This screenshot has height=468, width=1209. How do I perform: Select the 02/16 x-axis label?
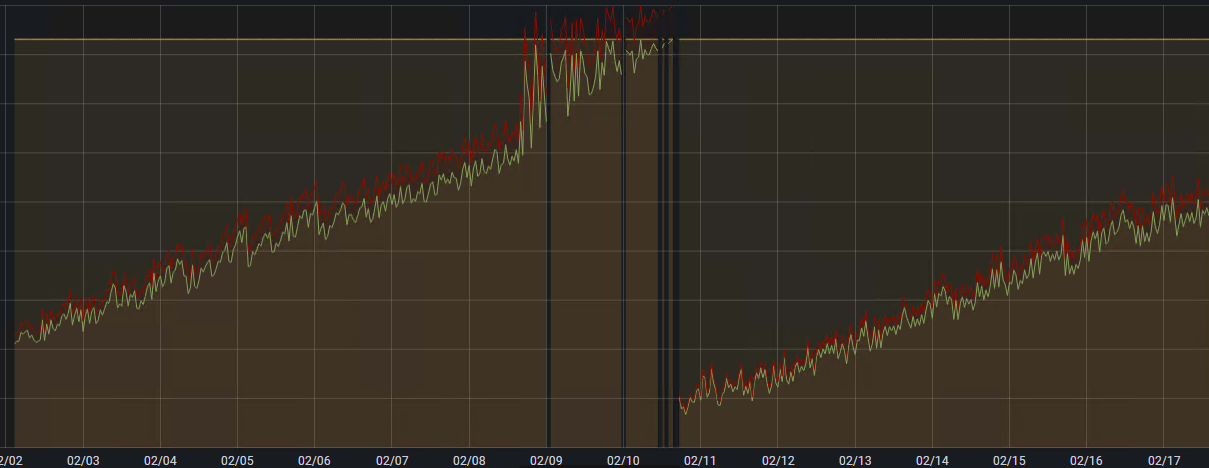pyautogui.click(x=1086, y=460)
